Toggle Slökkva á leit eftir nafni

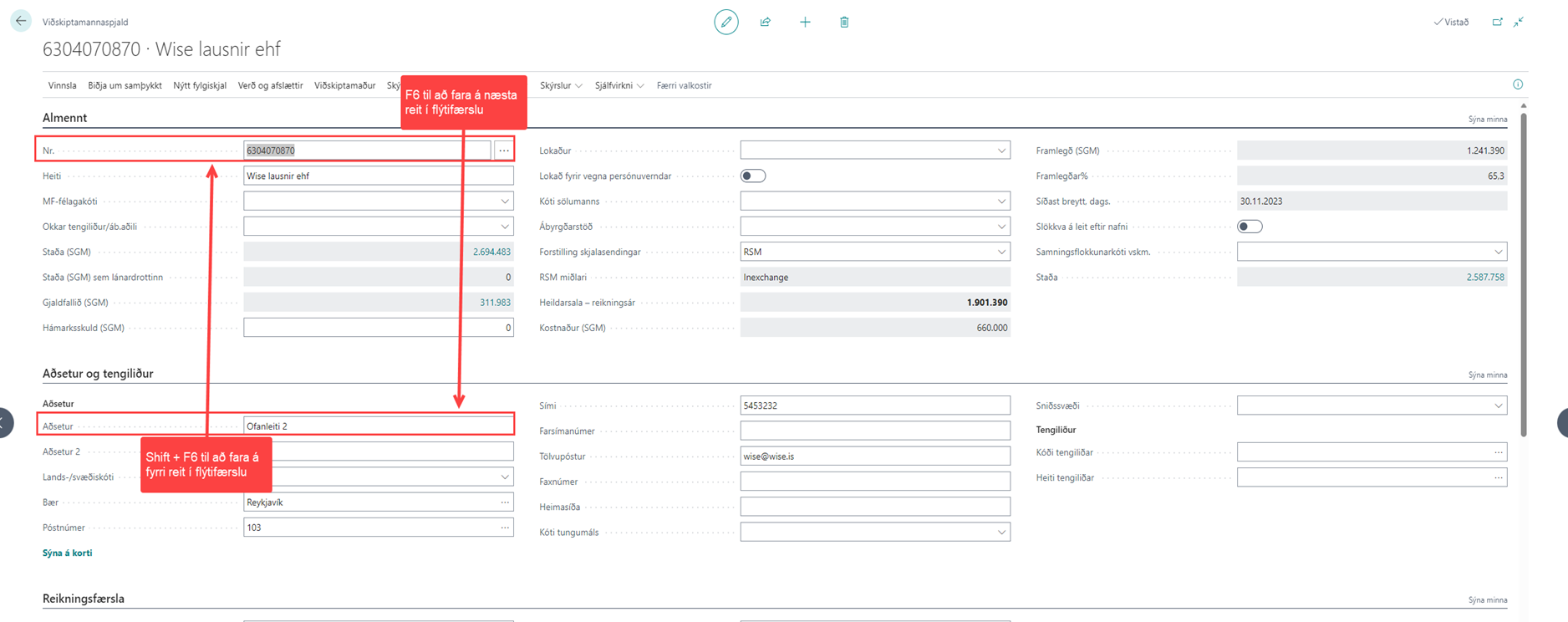(1249, 227)
